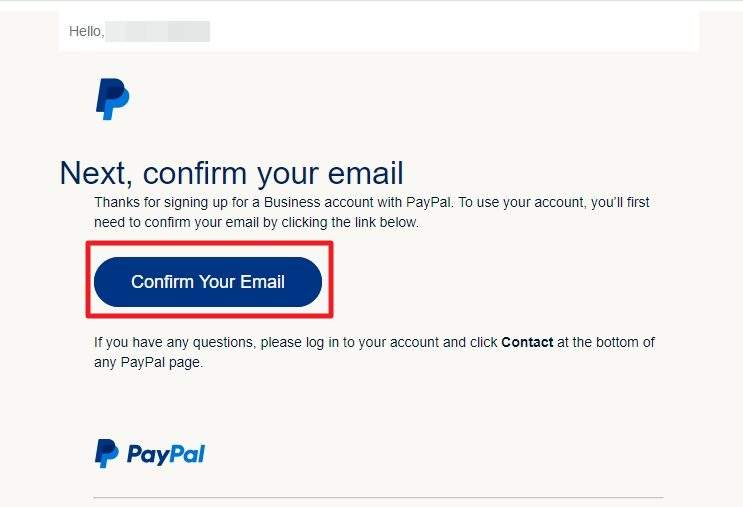Click the phrase "at the bottom of"
The width and height of the screenshot is (743, 507).
pyautogui.click(x=606, y=342)
